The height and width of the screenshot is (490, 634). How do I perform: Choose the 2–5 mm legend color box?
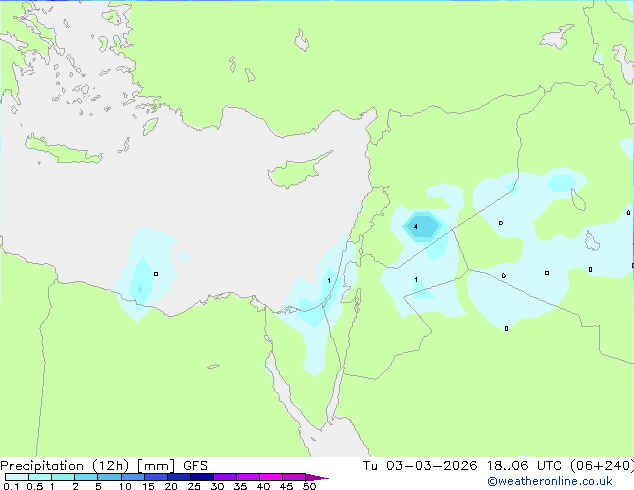(x=86, y=477)
